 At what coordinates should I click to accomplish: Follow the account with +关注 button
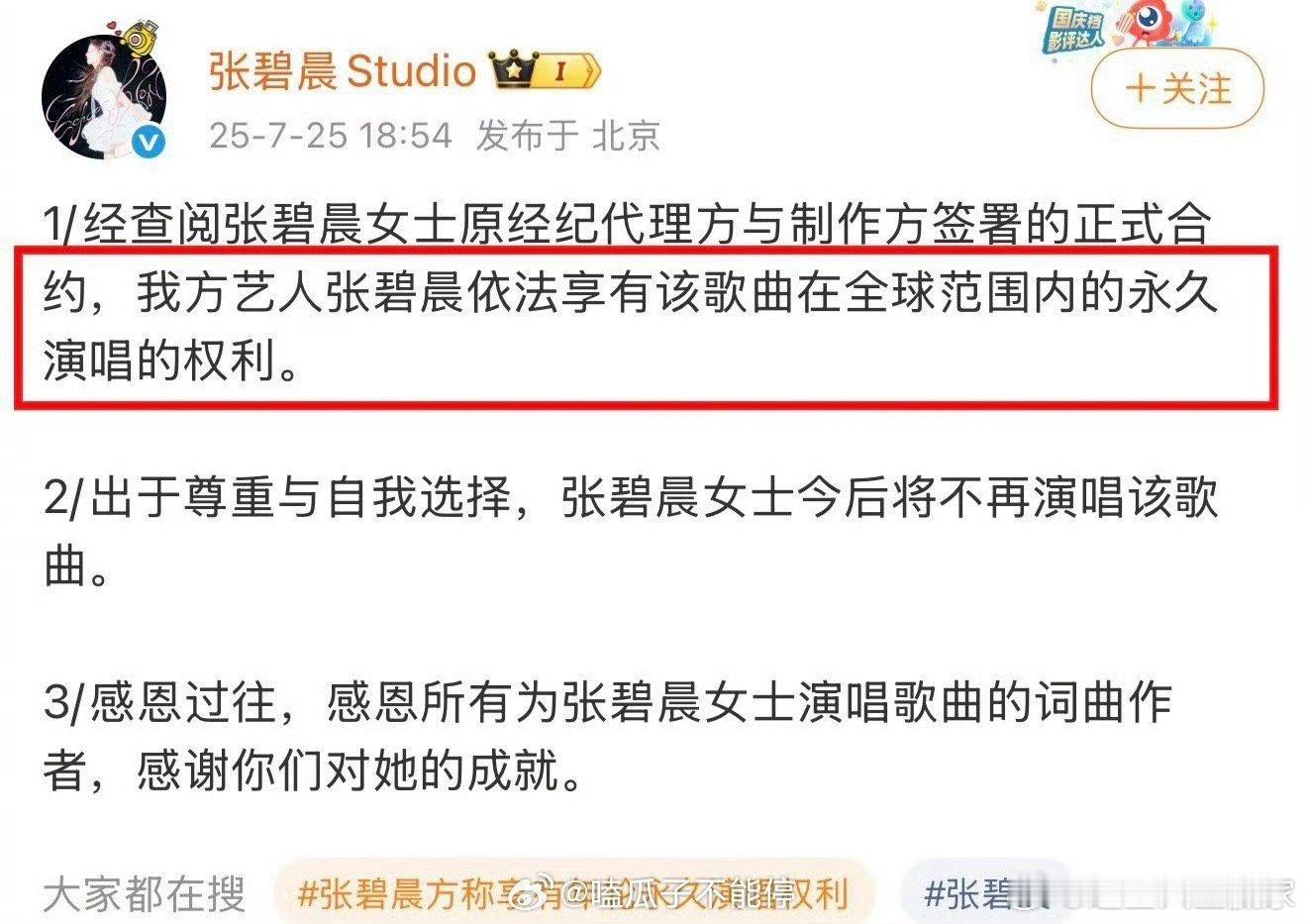click(1178, 89)
